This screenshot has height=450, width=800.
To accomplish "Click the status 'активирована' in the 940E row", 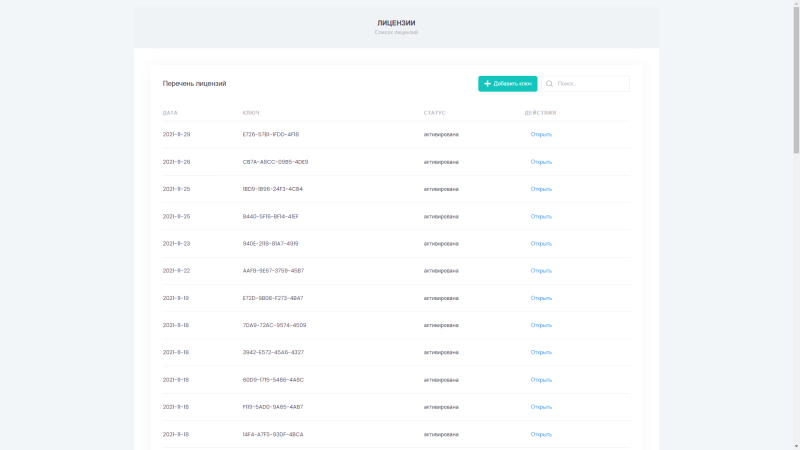I will 441,243.
